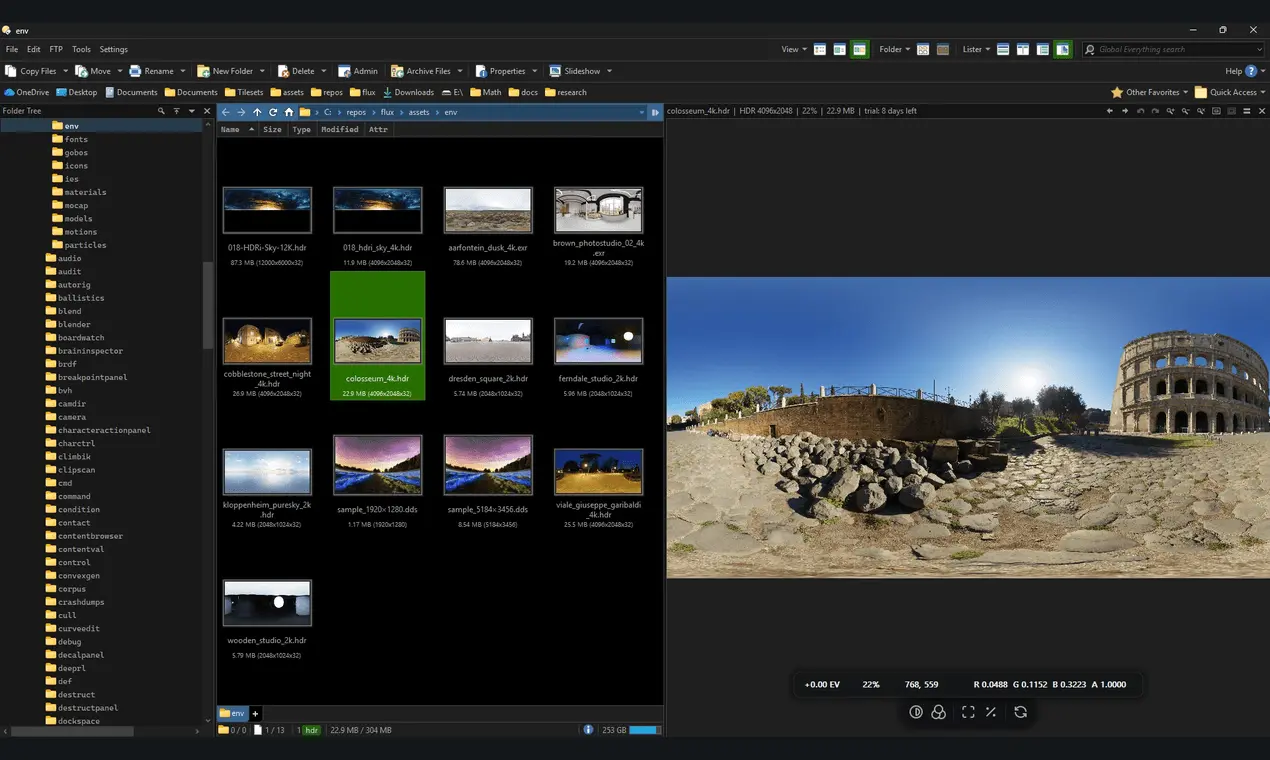Click the Folder Tree vertical scrollbar
The image size is (1270, 760).
(x=208, y=305)
